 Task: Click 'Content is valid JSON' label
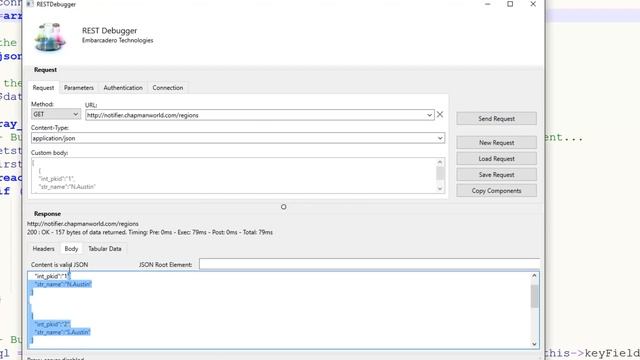coord(60,264)
